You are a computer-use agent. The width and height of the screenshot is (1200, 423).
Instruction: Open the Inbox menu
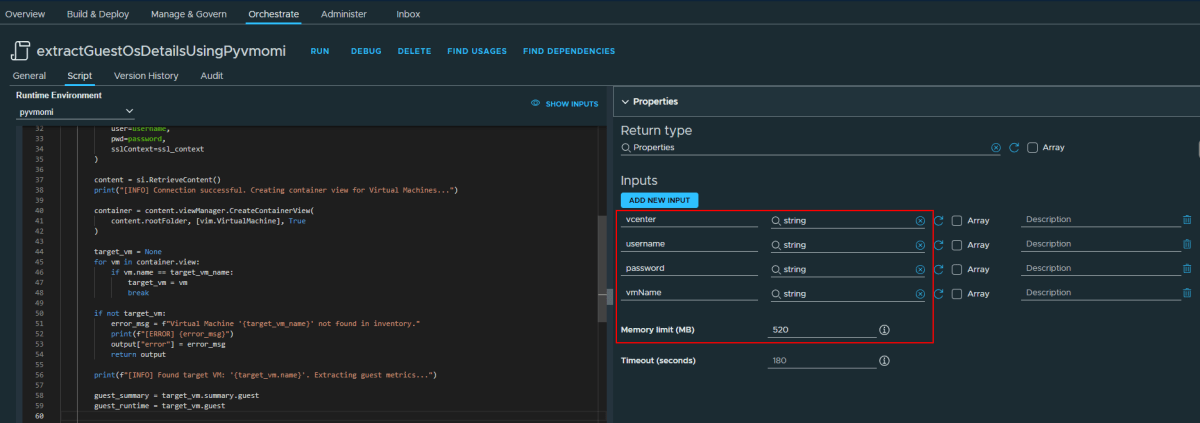click(408, 14)
